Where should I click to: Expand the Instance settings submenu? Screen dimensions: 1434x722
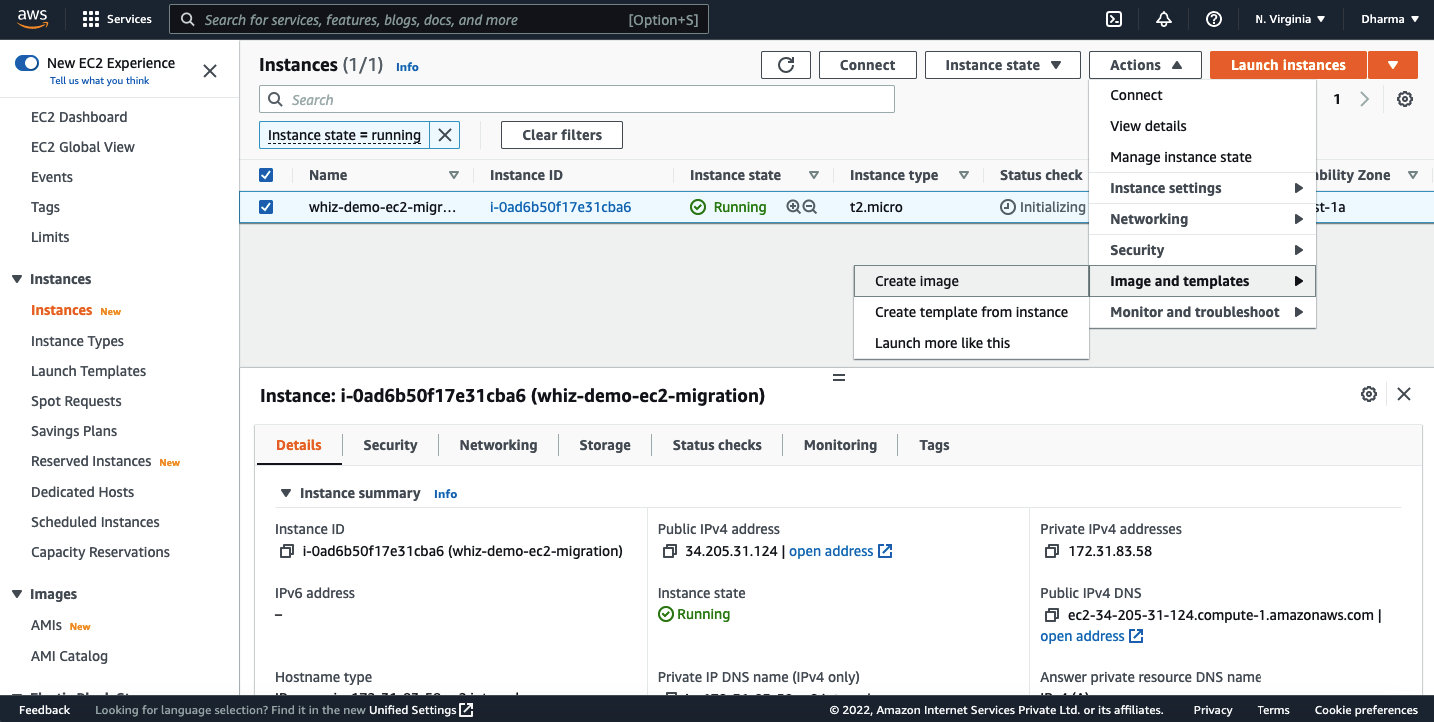[x=1202, y=188]
